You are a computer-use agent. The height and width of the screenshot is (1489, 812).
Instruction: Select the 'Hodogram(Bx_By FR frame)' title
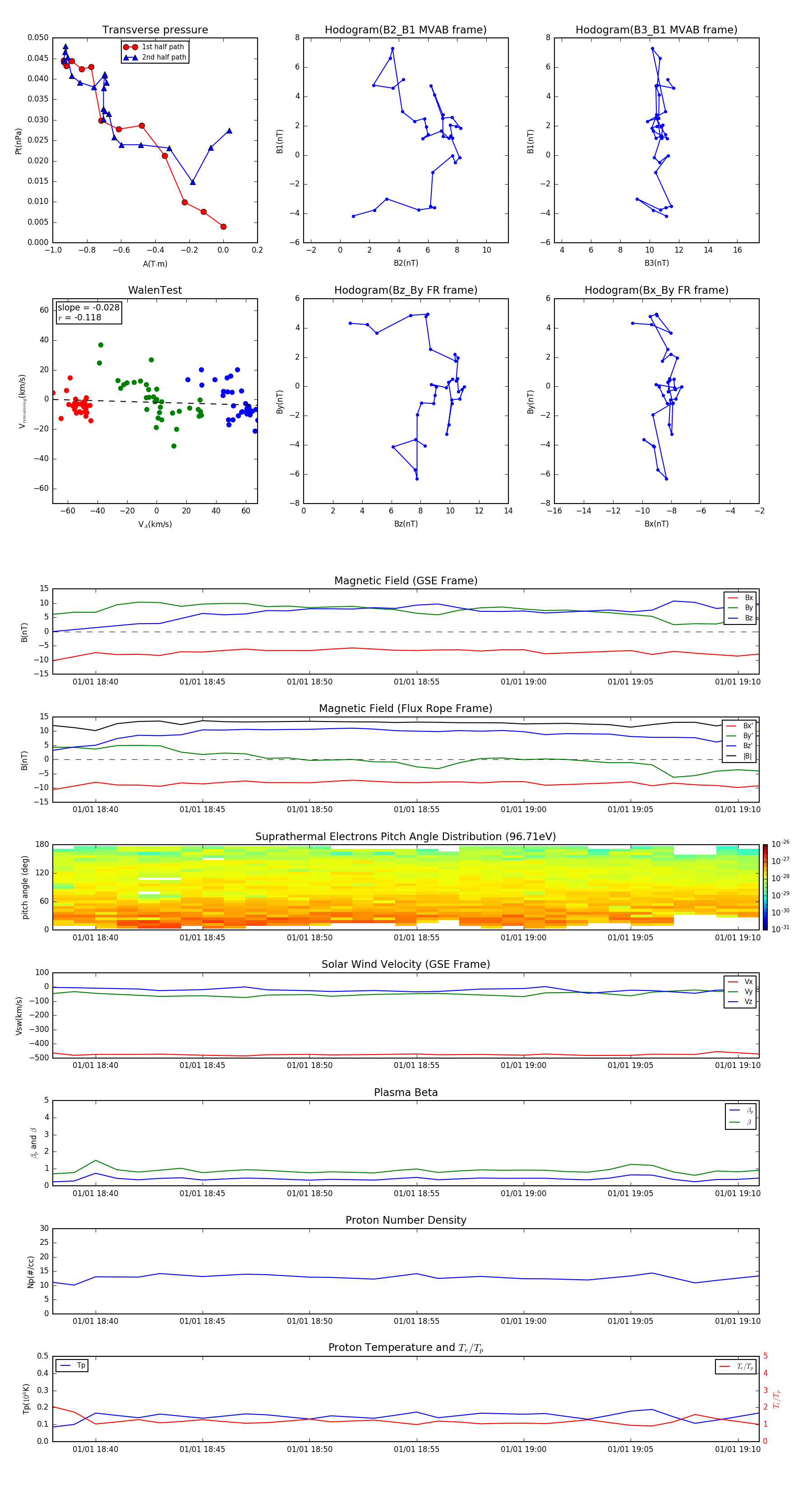click(x=656, y=290)
